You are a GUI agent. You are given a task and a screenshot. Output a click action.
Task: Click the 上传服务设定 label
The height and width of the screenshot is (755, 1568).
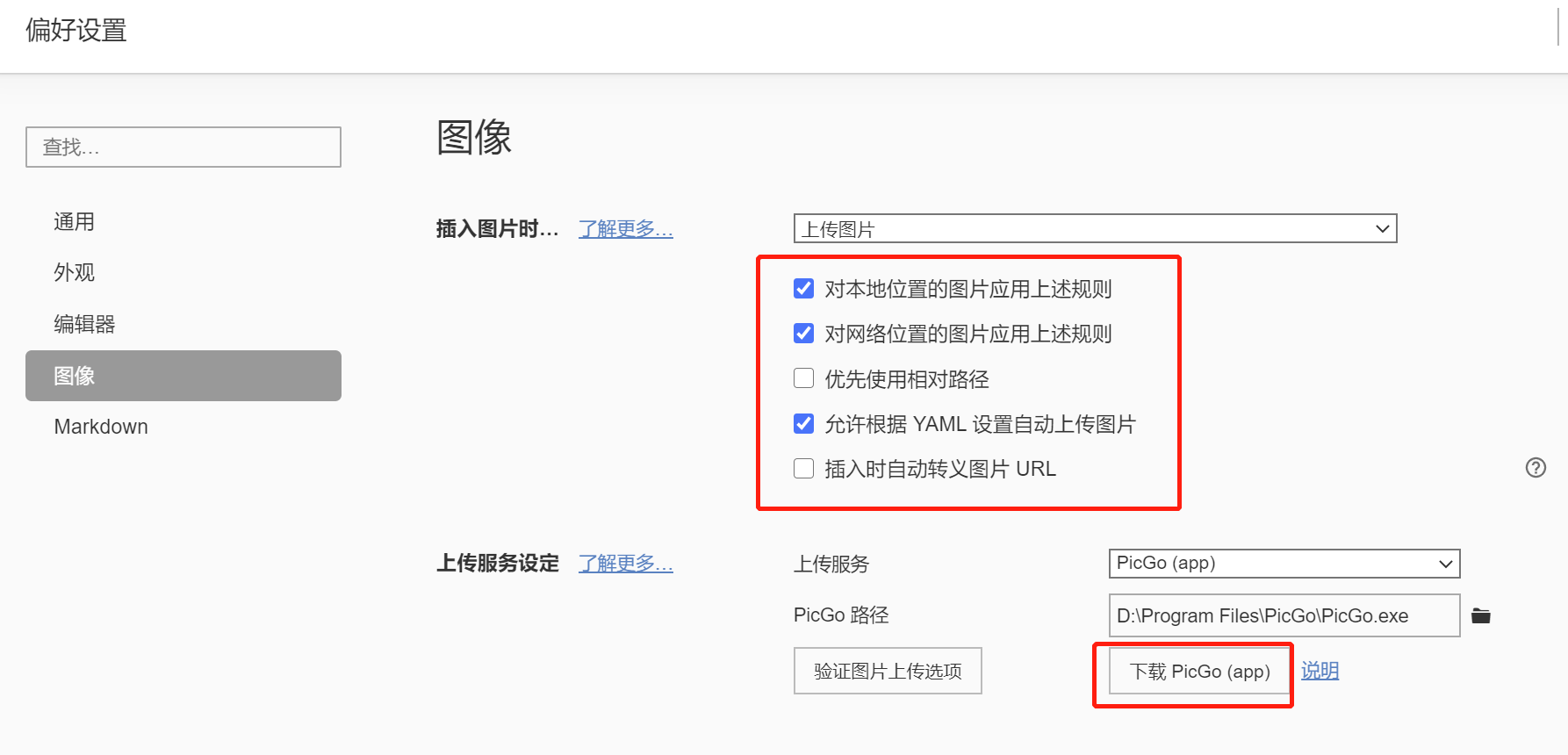tap(498, 564)
